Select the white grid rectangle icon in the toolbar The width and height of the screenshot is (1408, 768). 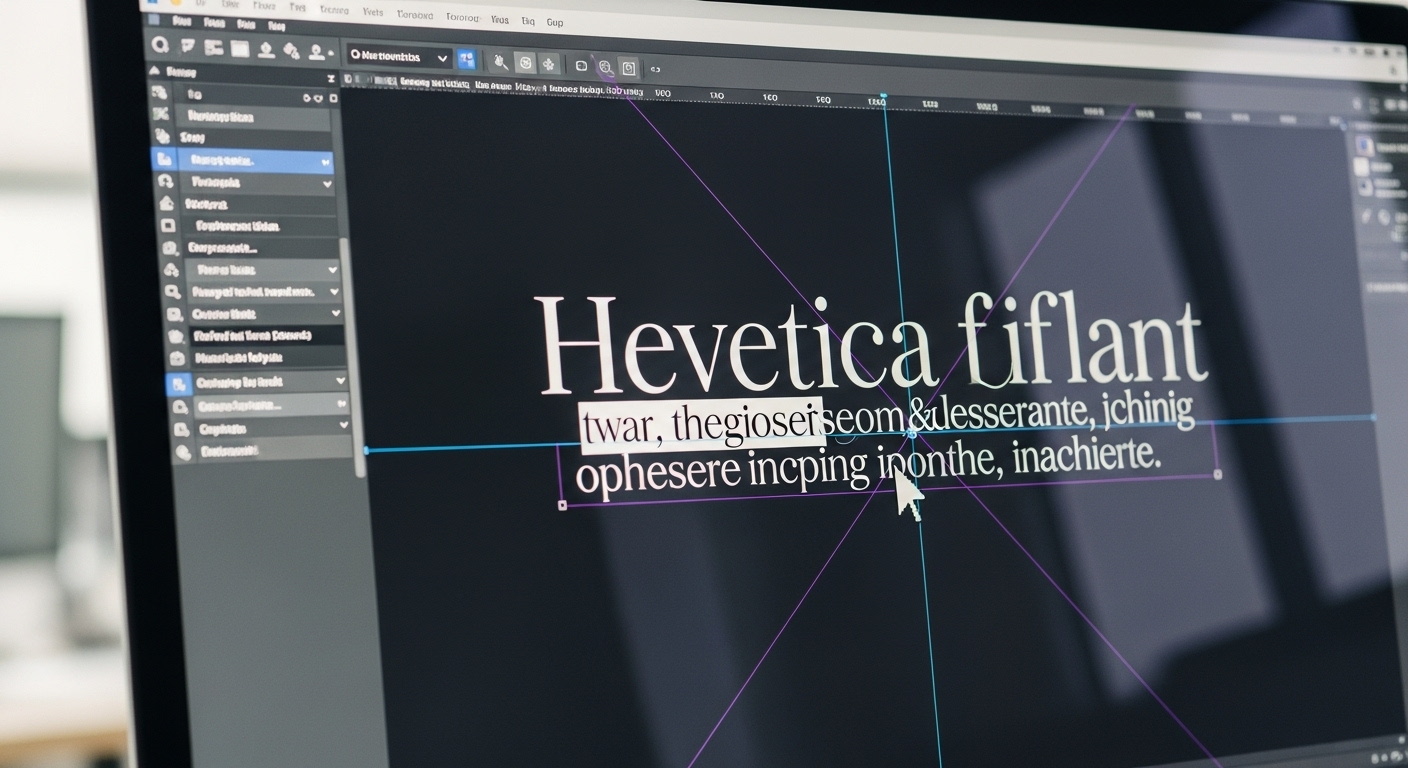(x=240, y=48)
